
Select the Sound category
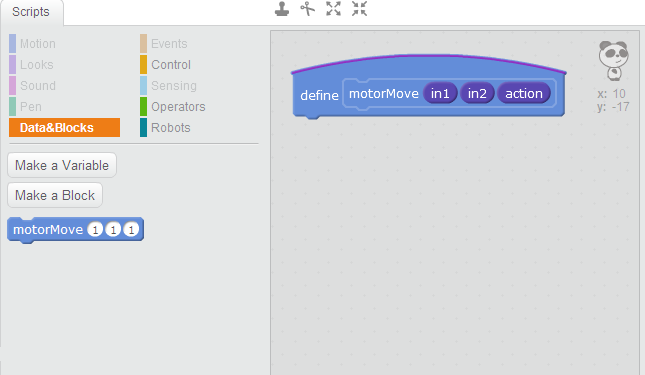[x=37, y=86]
